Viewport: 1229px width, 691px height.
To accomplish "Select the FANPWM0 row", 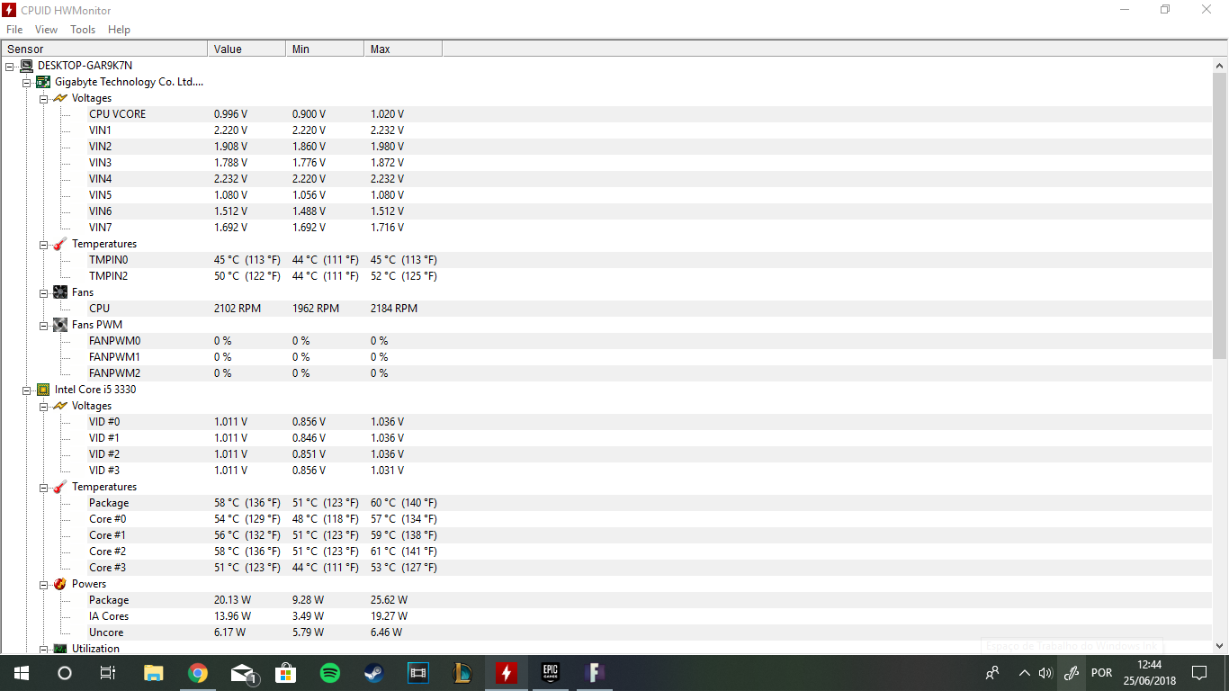I will coord(606,341).
